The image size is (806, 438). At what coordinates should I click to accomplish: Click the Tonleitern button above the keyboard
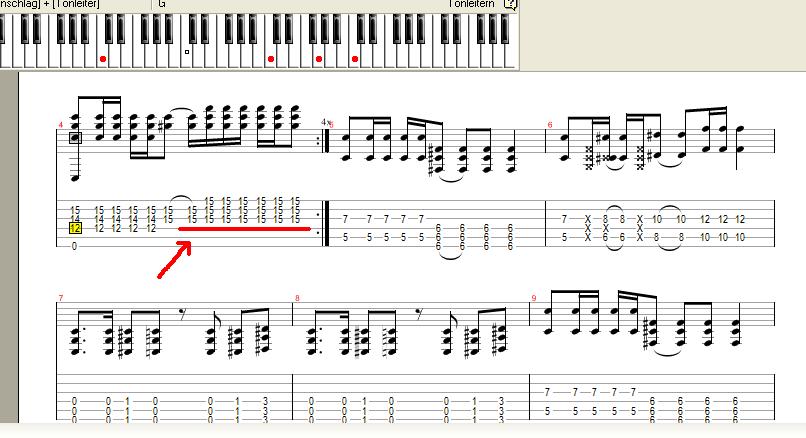pyautogui.click(x=471, y=4)
